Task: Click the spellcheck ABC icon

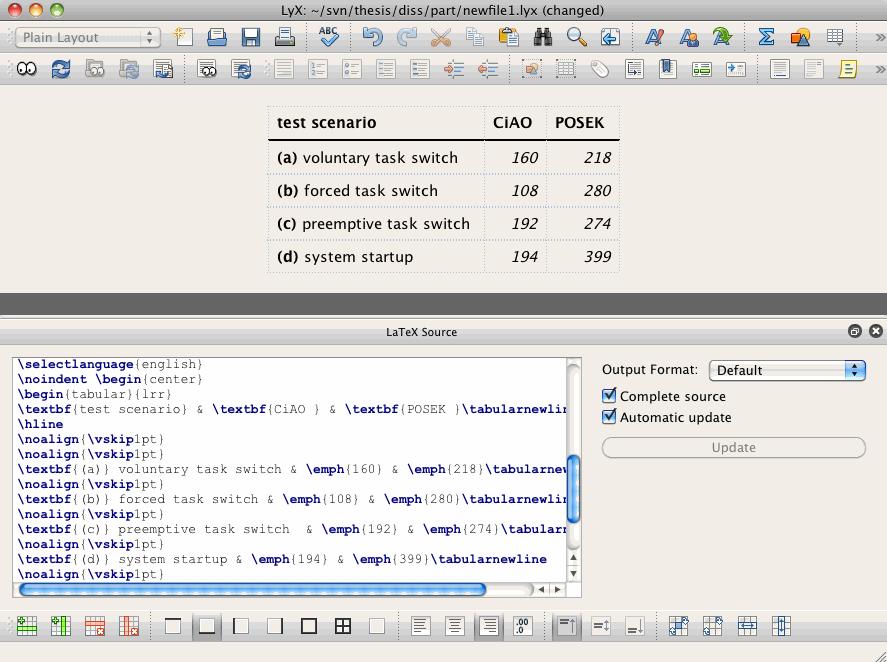Action: pyautogui.click(x=328, y=37)
